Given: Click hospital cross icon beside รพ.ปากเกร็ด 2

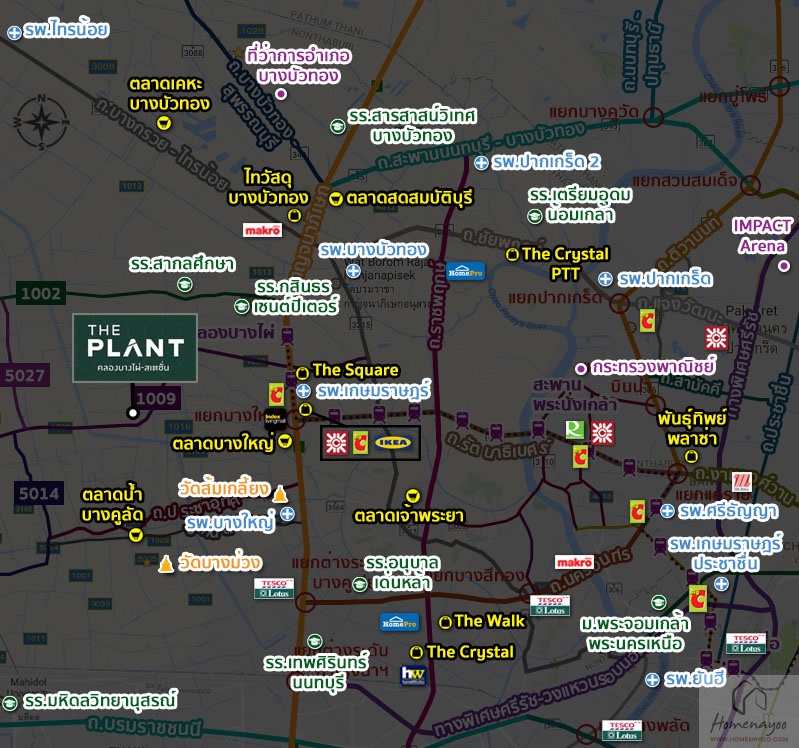Looking at the screenshot, I should tap(481, 163).
